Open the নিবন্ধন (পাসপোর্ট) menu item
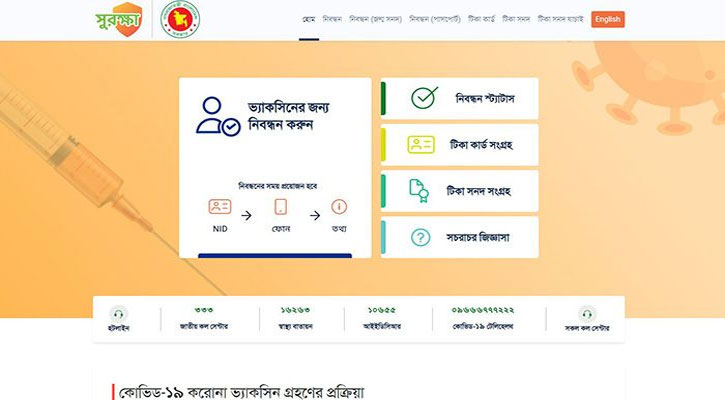Image resolution: width=725 pixels, height=400 pixels. point(435,19)
